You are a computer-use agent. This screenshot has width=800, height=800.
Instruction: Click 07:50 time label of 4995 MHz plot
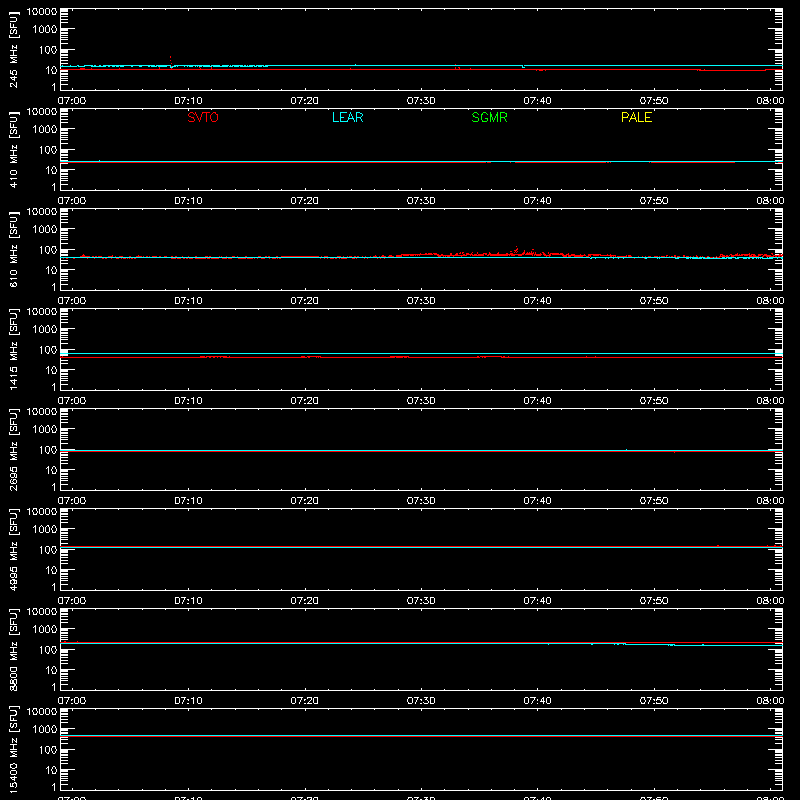point(654,601)
